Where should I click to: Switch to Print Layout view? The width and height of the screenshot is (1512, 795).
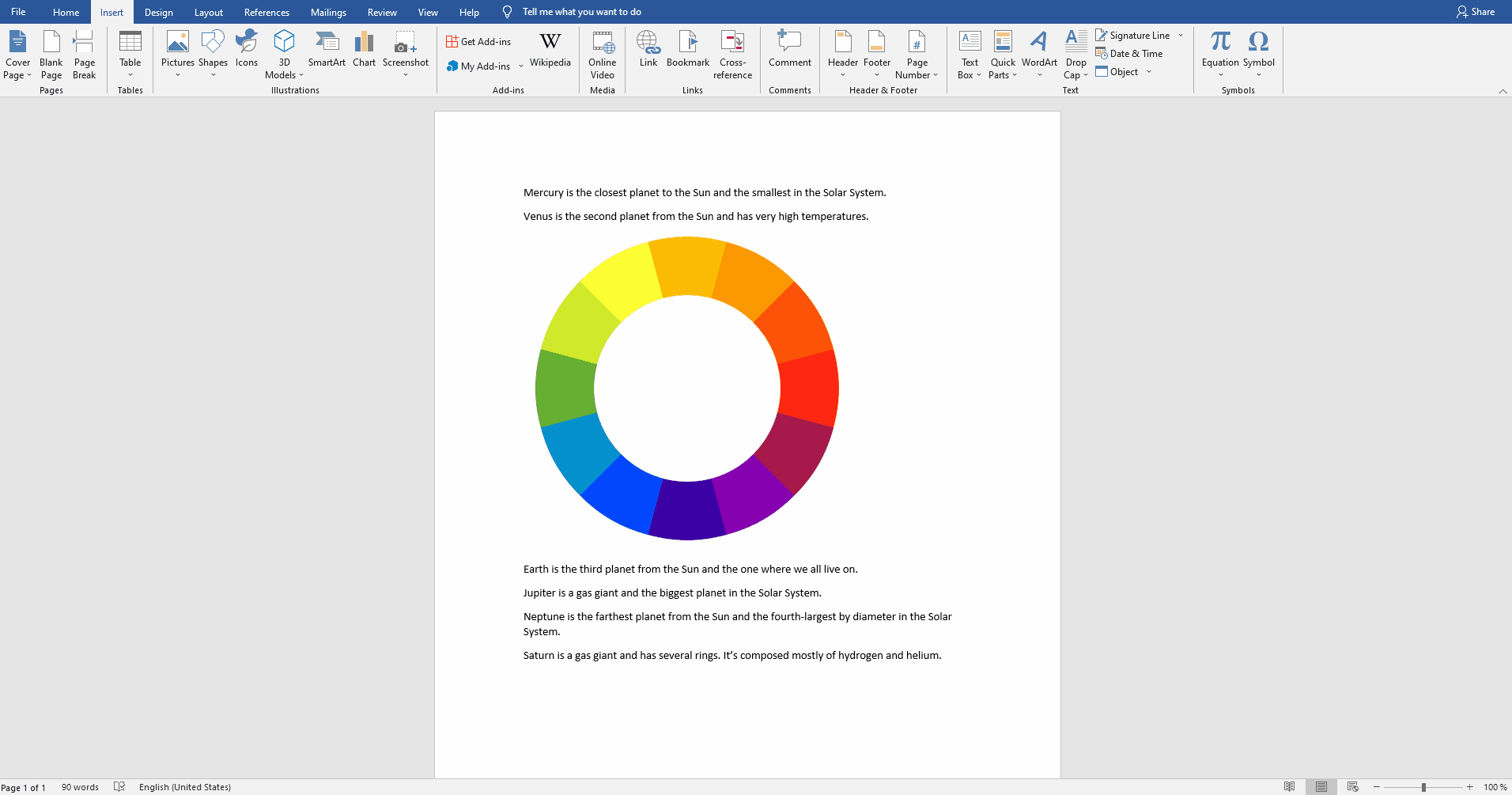(x=1321, y=787)
